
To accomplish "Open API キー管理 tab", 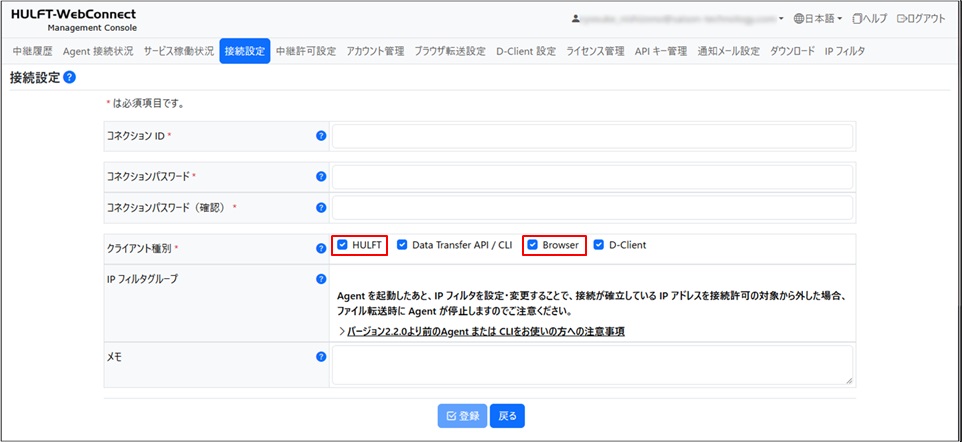I will [661, 52].
